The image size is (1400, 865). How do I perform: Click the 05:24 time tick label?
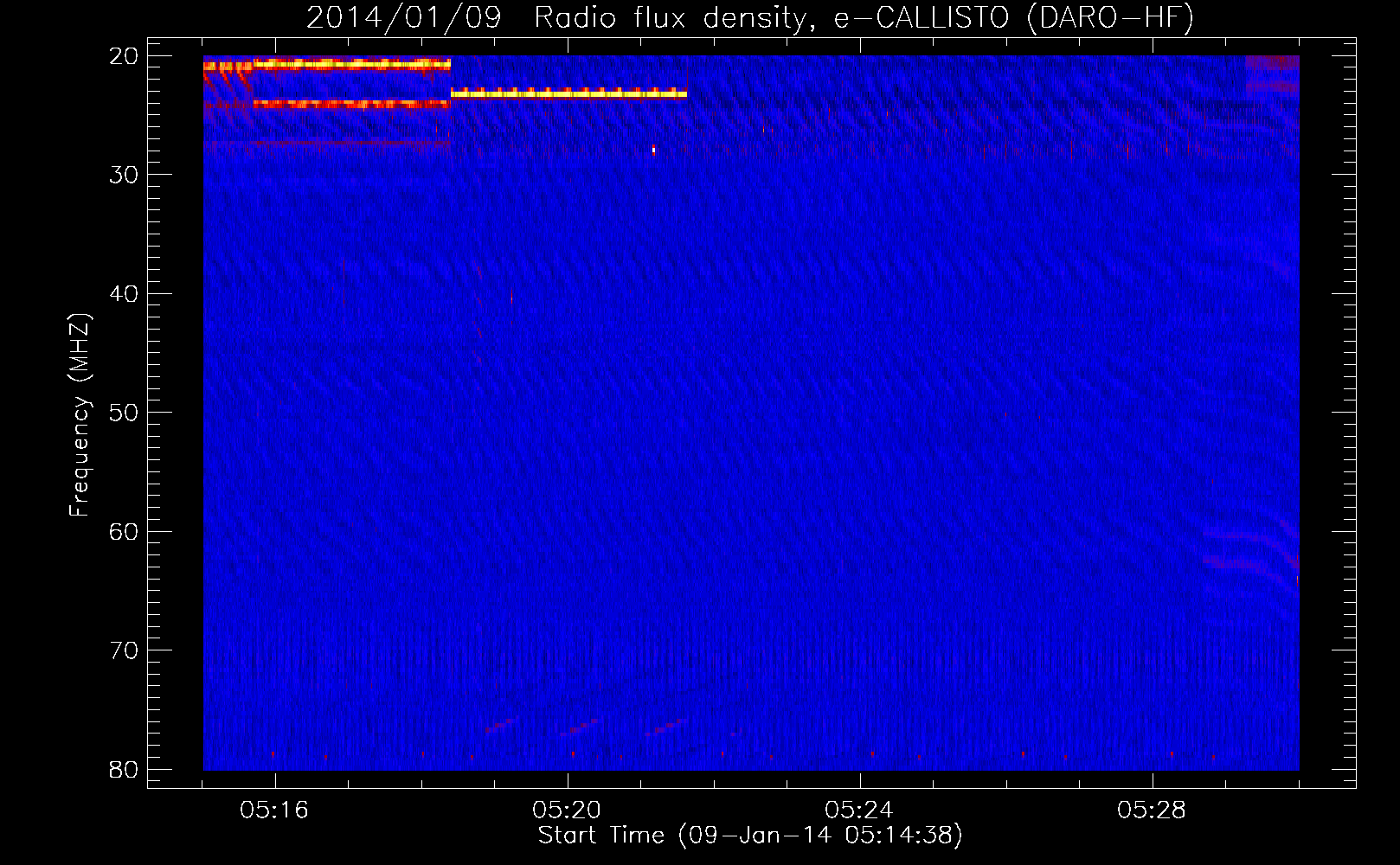(859, 811)
